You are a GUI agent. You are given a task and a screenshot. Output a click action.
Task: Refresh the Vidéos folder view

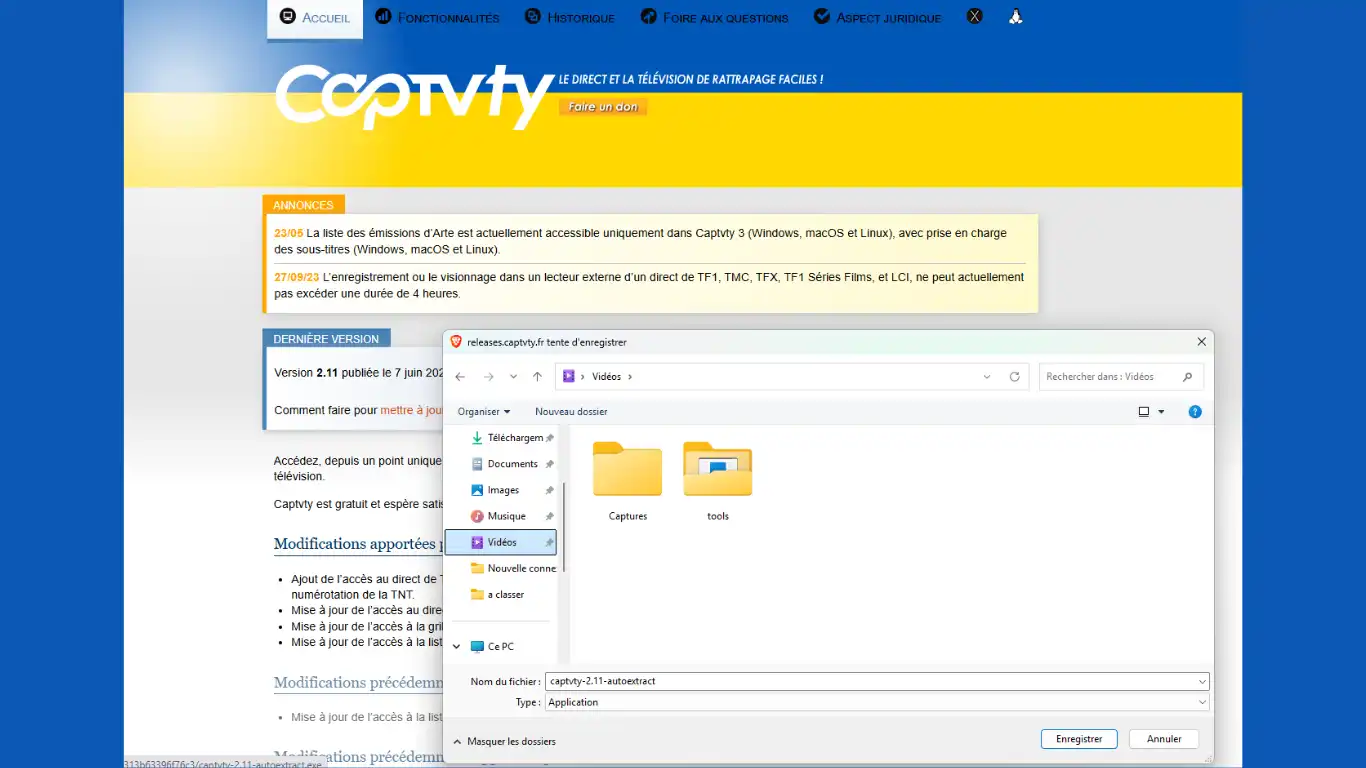1014,377
